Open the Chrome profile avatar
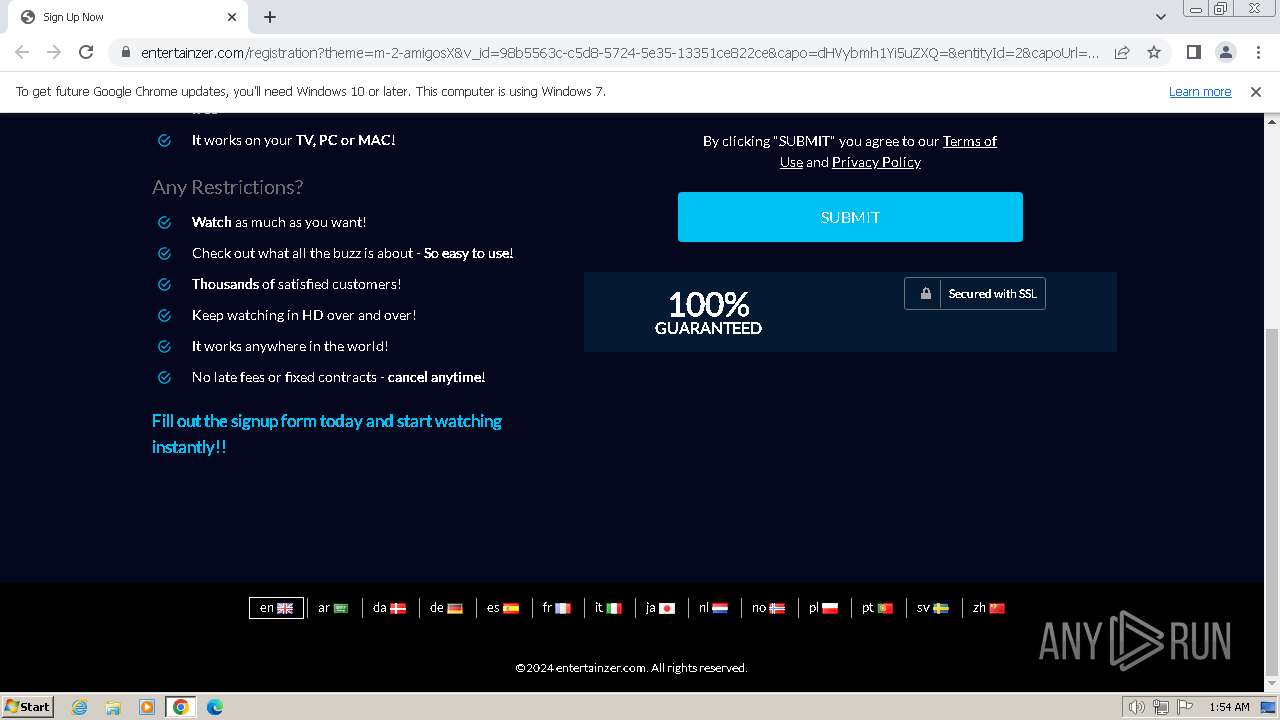 point(1225,52)
